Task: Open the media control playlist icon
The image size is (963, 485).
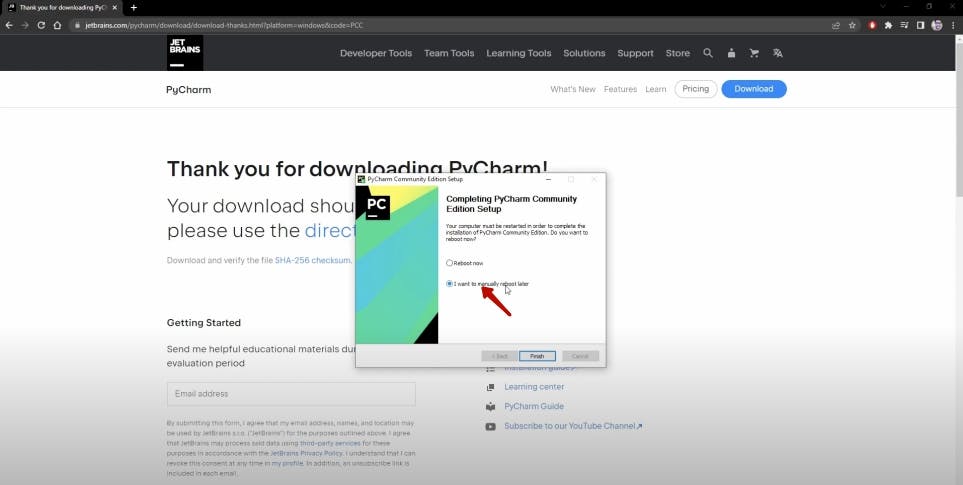Action: pyautogui.click(x=905, y=25)
